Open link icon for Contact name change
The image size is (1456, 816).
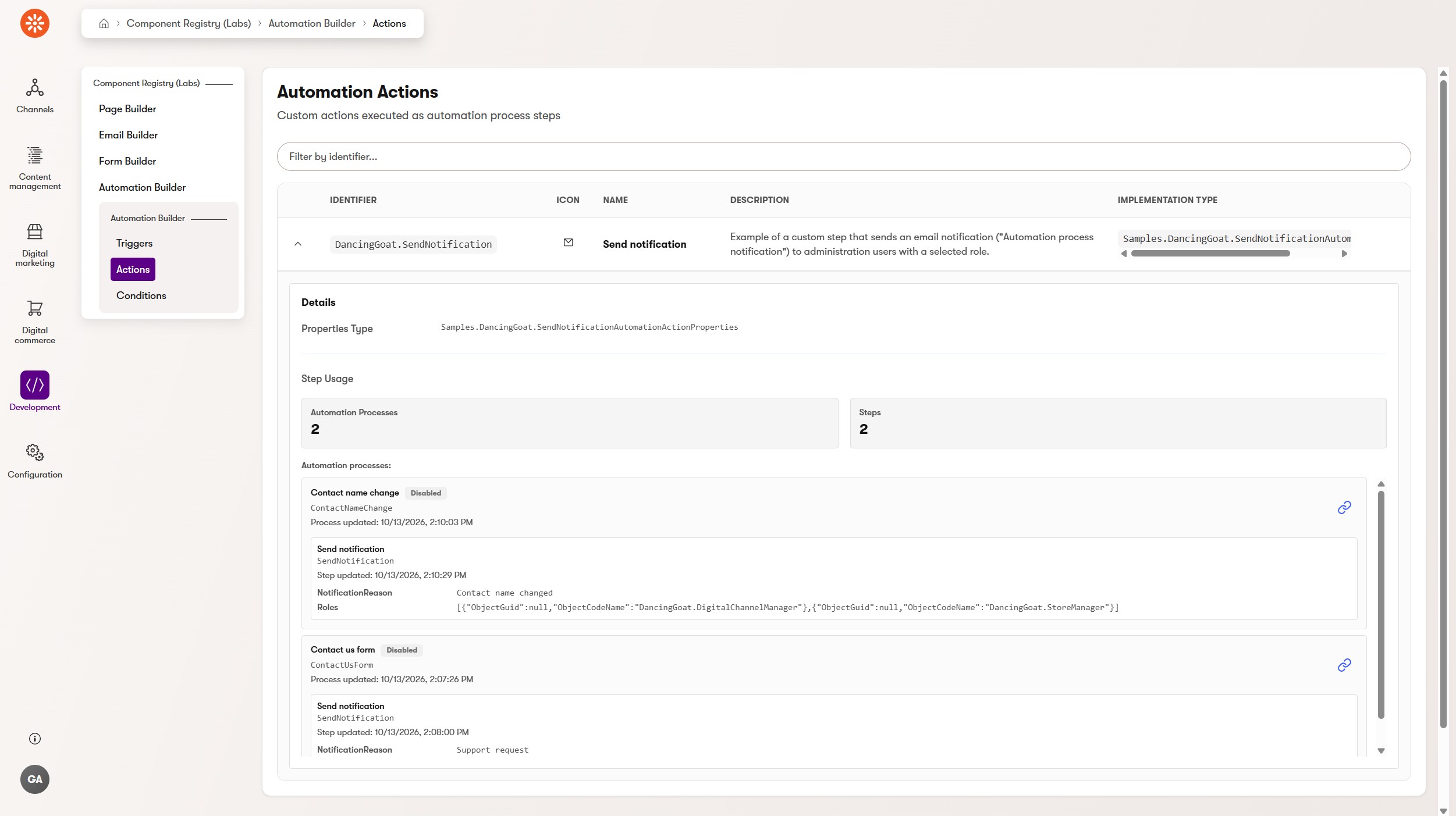point(1344,508)
